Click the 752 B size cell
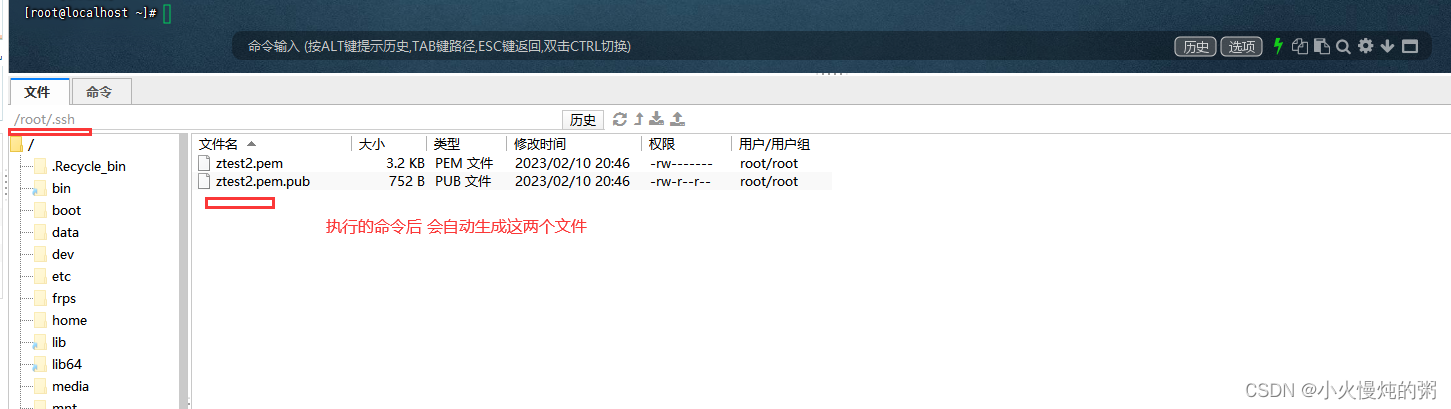Screen dimensions: 1451x409 (407, 181)
